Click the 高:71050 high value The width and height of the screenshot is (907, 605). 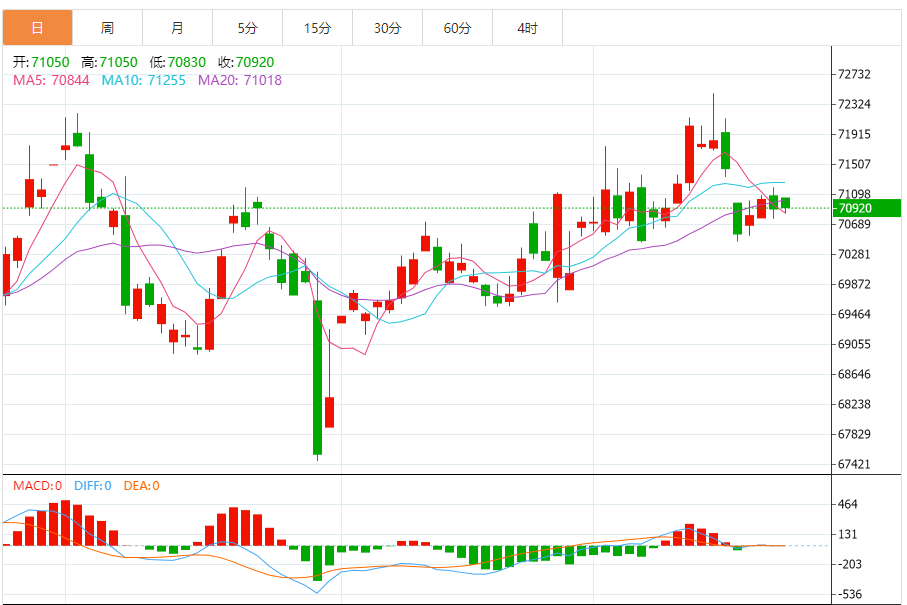(x=109, y=62)
